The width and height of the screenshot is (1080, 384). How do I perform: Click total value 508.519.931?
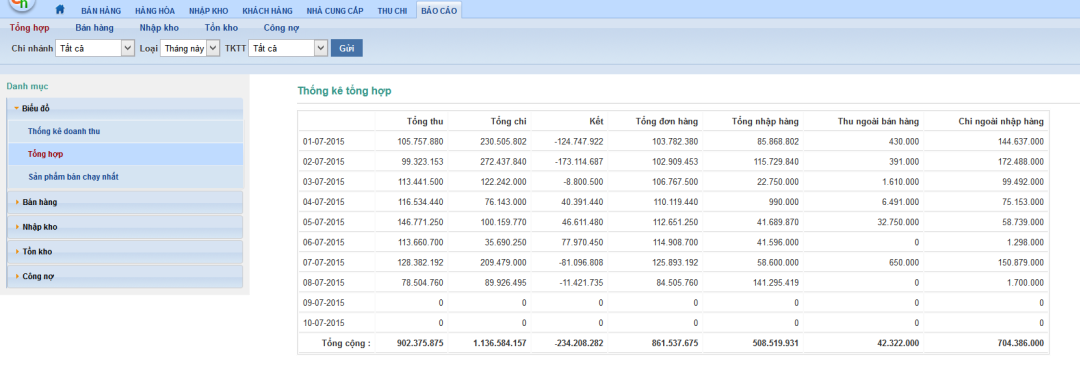[776, 343]
